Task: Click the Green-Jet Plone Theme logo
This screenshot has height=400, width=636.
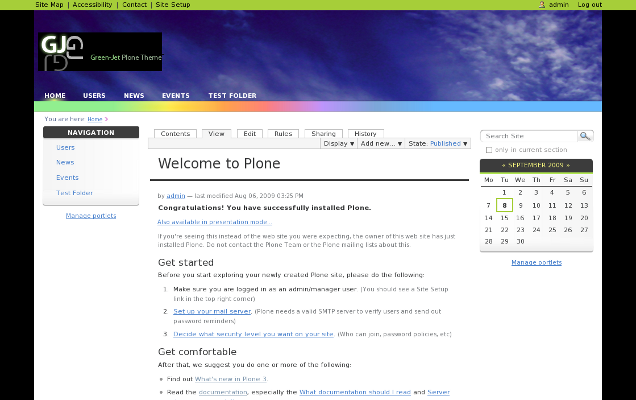Action: (100, 52)
